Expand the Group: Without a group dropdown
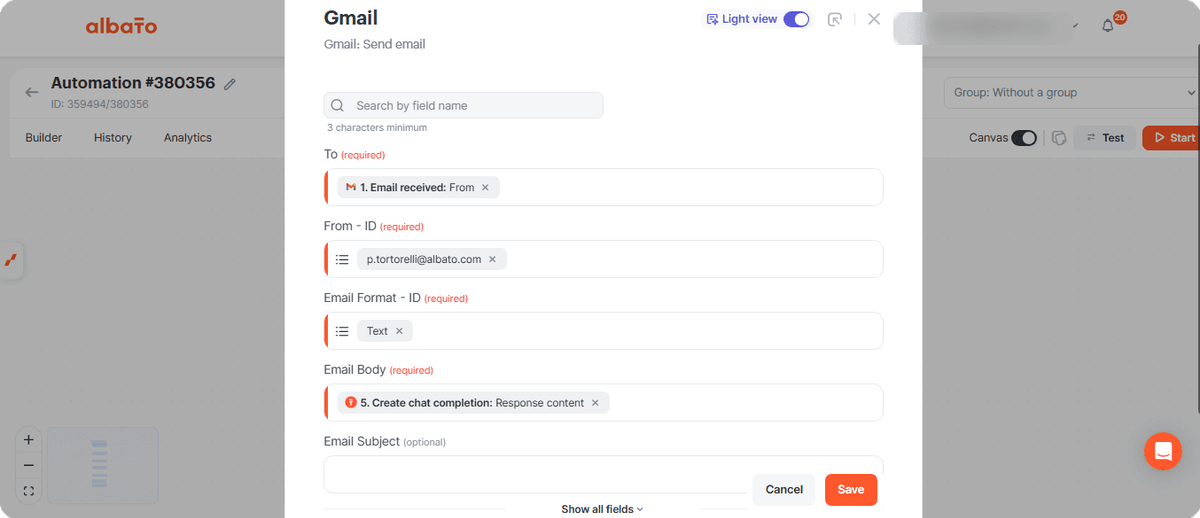 click(x=1068, y=93)
